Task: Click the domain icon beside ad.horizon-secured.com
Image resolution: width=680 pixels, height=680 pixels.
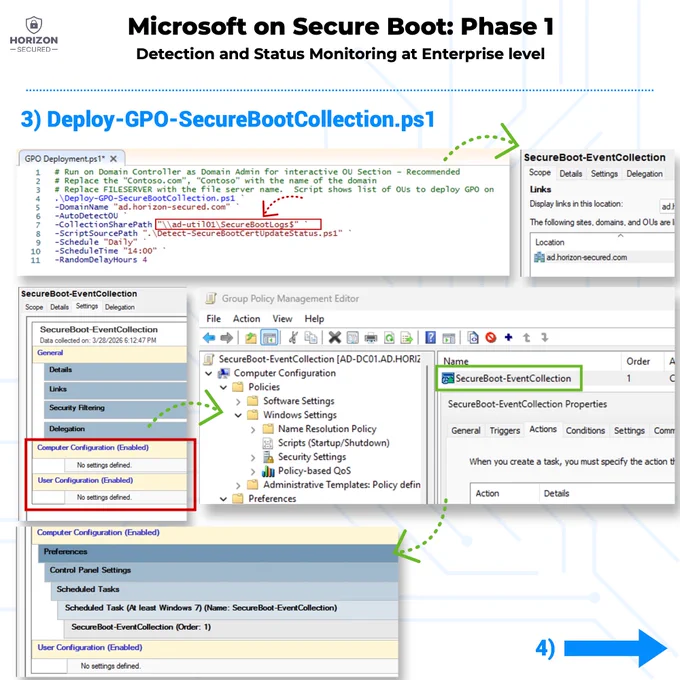Action: coord(539,258)
